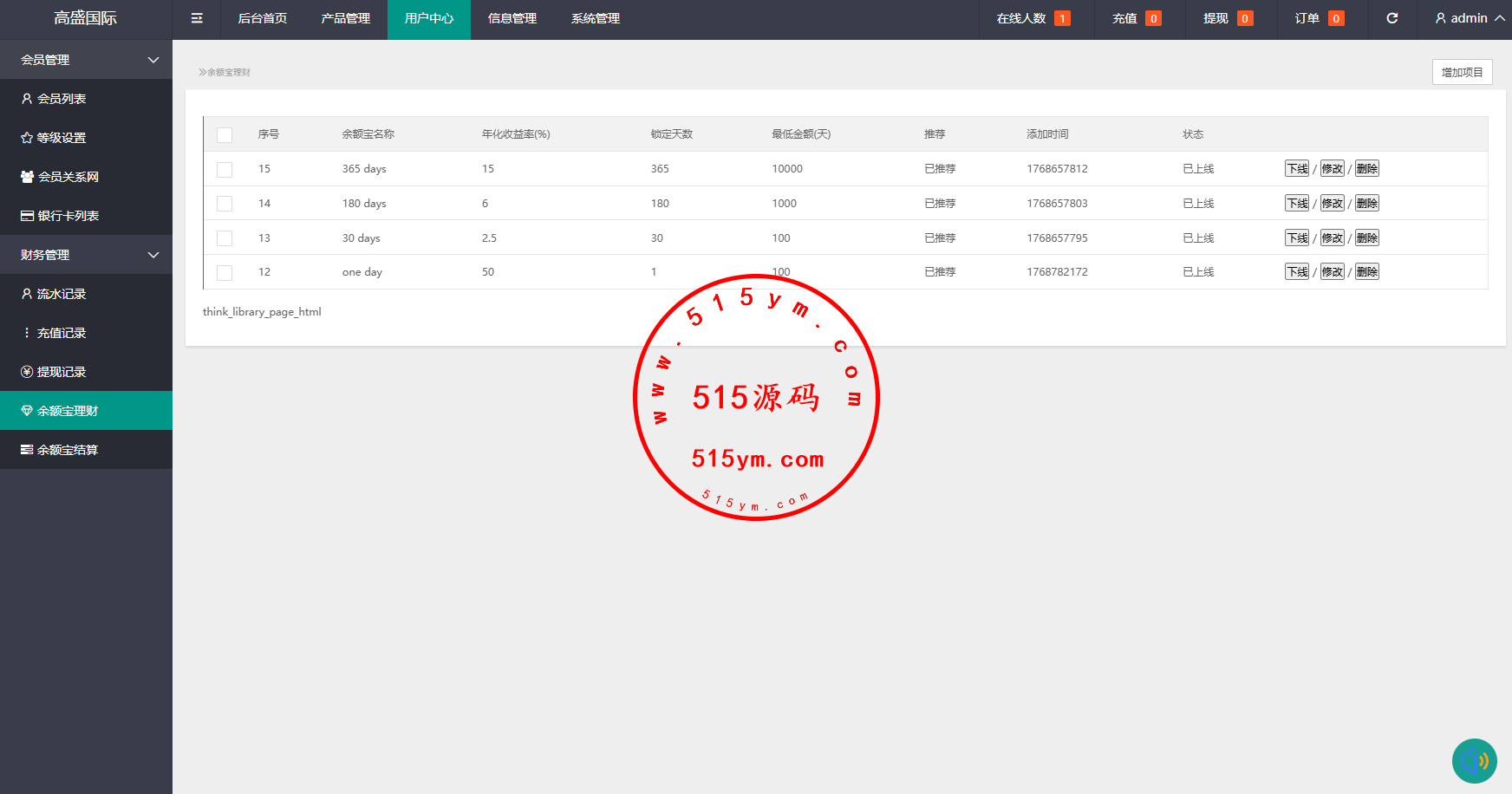Click the floating sound icon at bottom right
Screen dimensions: 1512x794
pos(1474,760)
